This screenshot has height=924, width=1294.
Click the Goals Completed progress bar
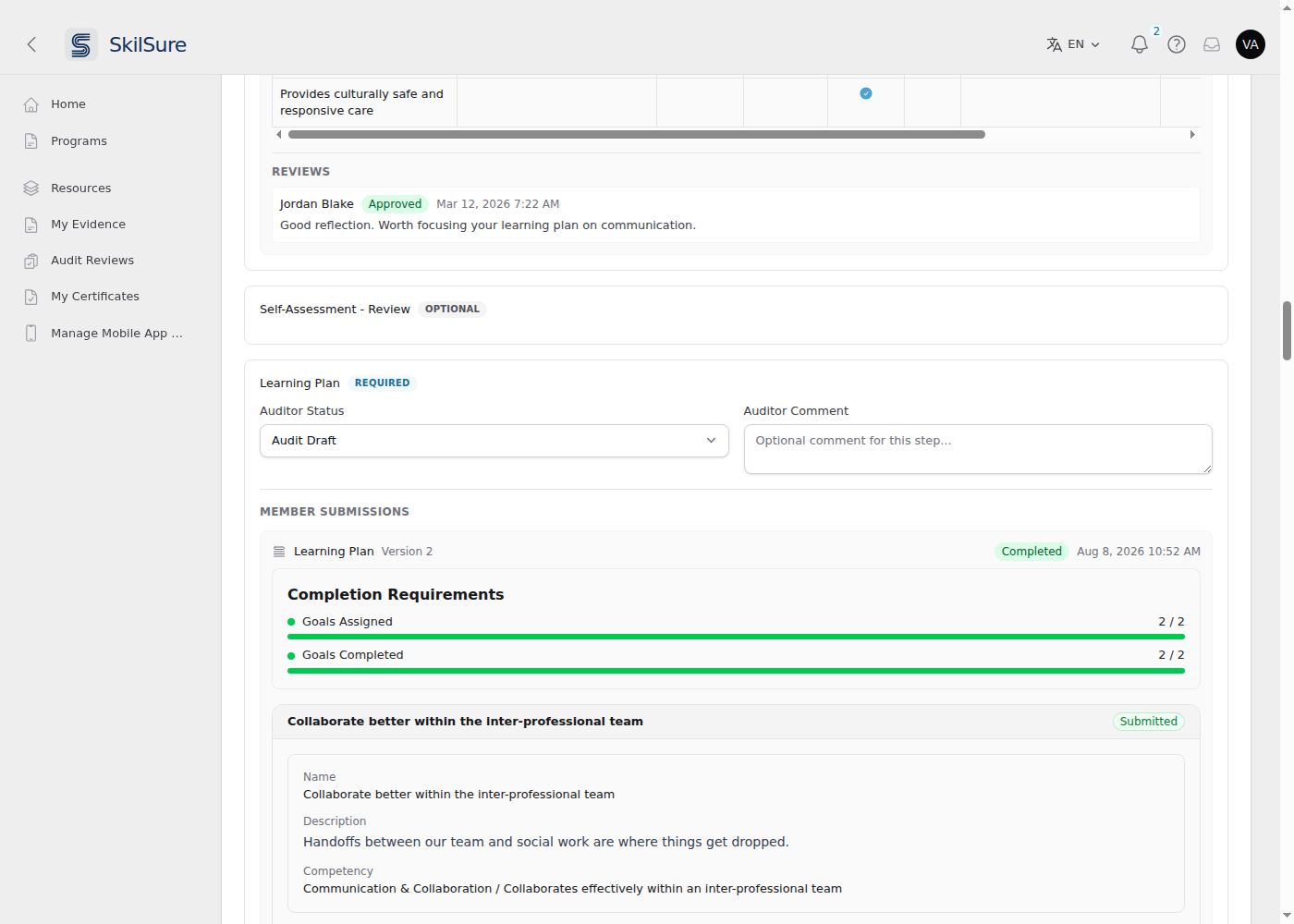pos(736,671)
